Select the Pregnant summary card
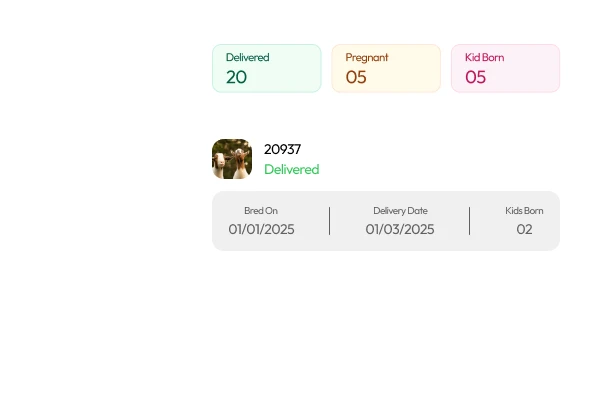This screenshot has height=413, width=603. (x=386, y=68)
